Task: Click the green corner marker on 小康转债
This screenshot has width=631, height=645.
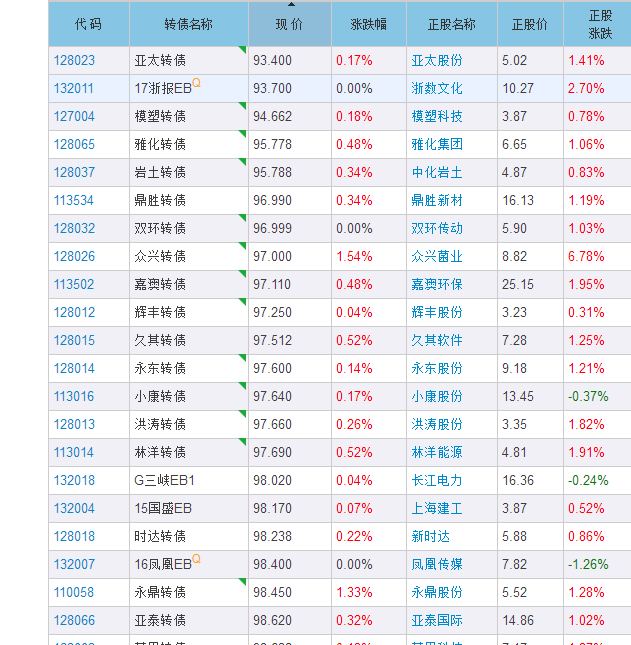Action: 243,385
